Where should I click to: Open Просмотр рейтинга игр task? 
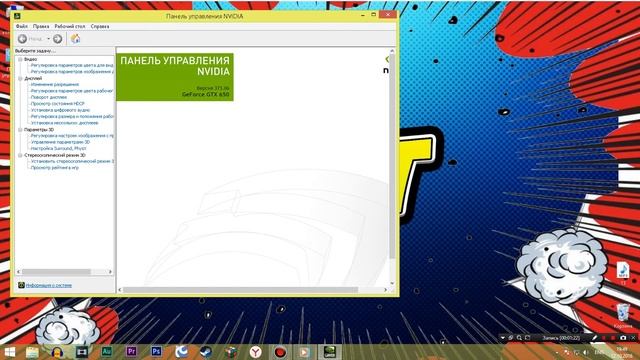click(55, 167)
